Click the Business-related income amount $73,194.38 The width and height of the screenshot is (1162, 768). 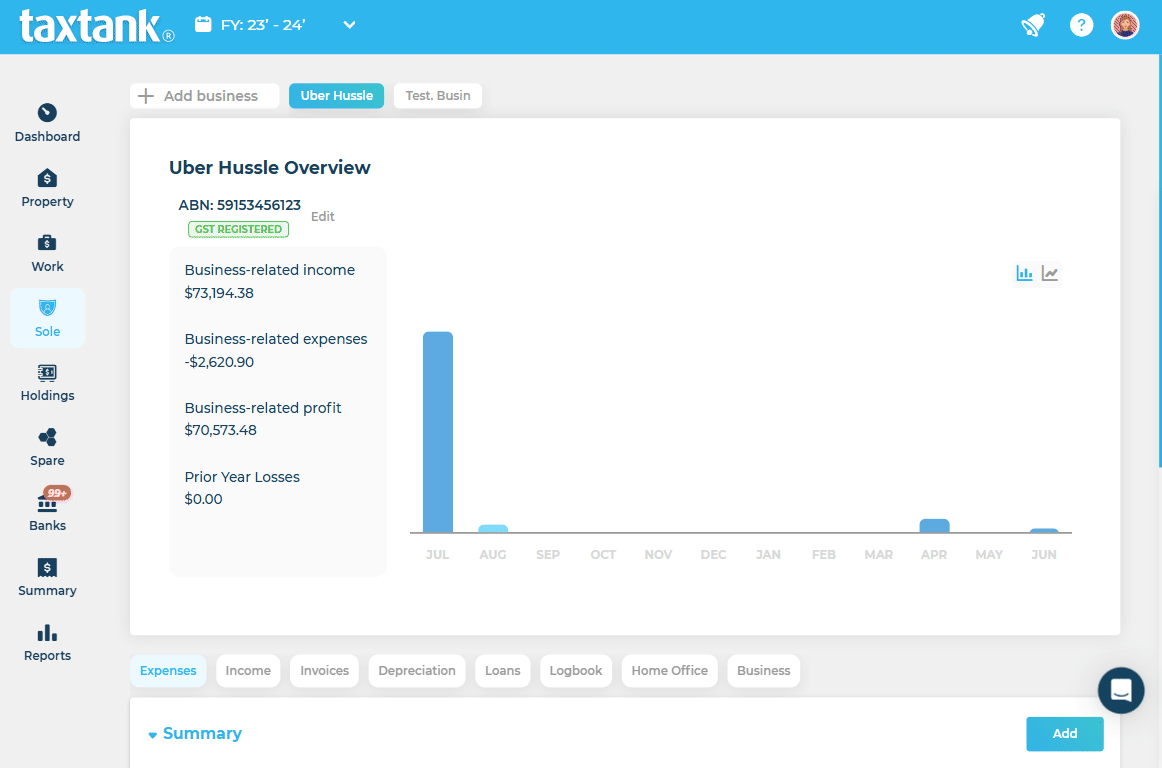pyautogui.click(x=219, y=293)
